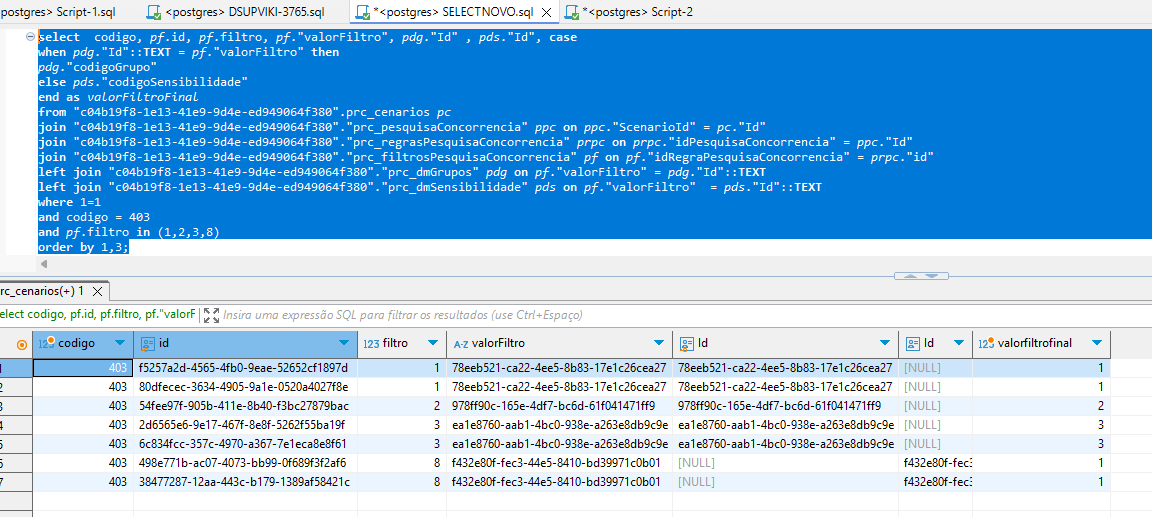Click the Script-2 tab's file icon

coord(571,12)
